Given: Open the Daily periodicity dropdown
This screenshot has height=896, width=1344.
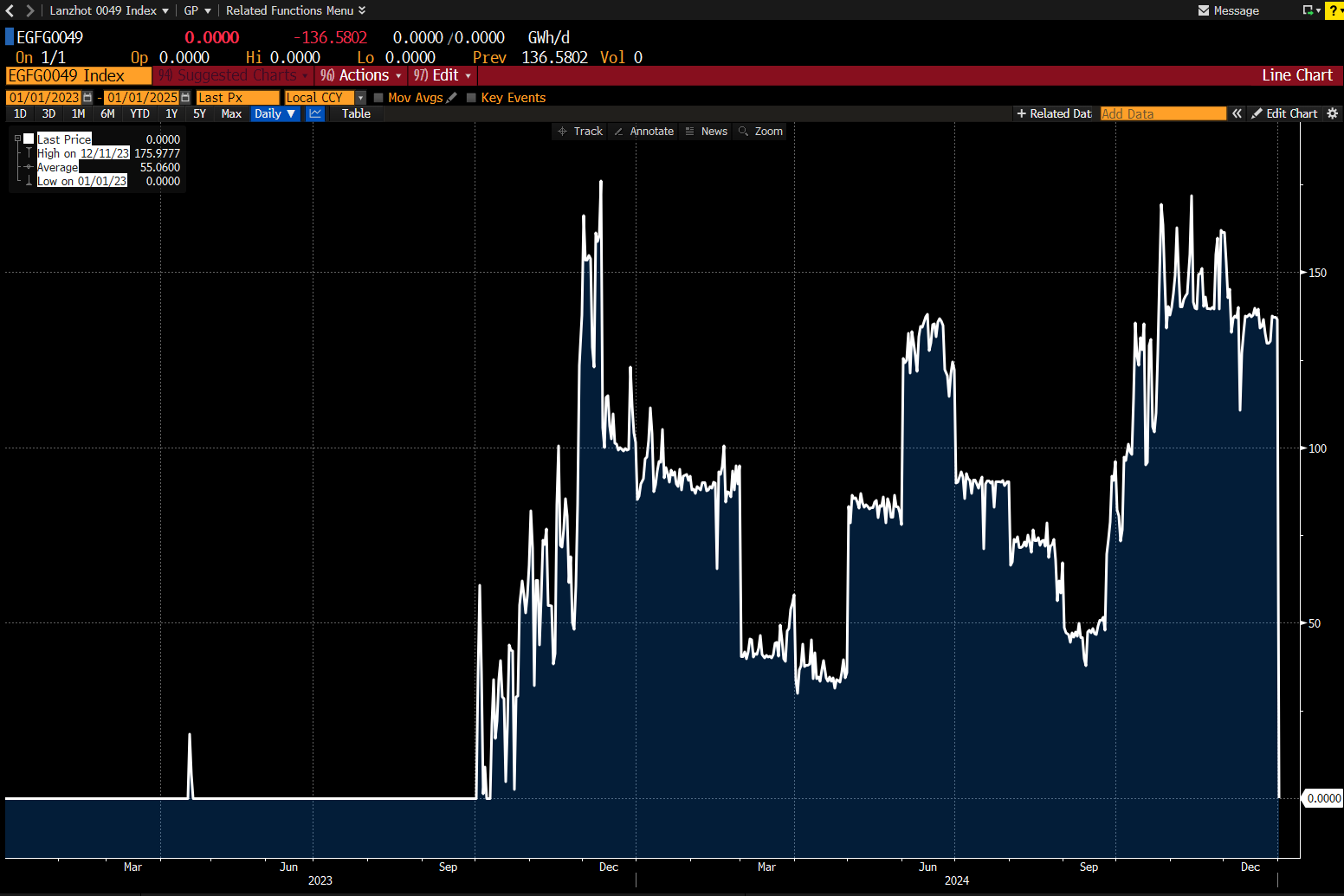Looking at the screenshot, I should point(275,113).
